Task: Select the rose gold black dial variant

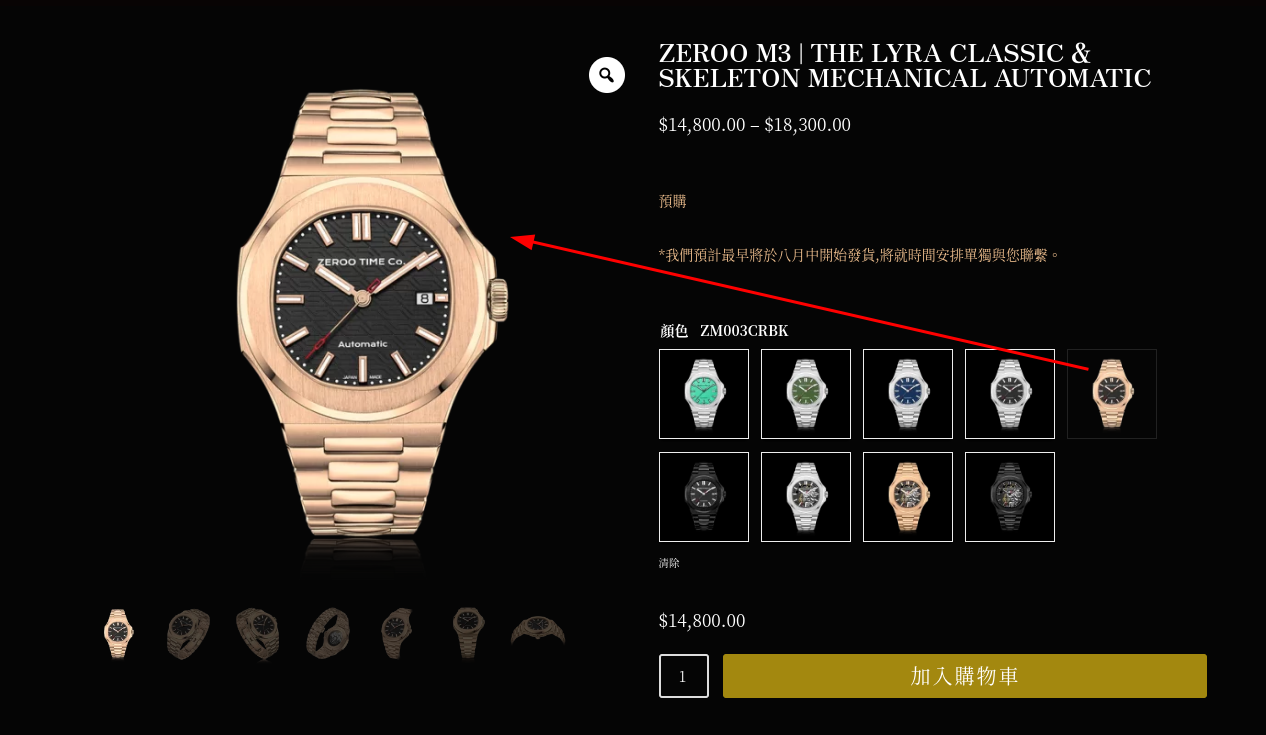Action: pyautogui.click(x=1112, y=394)
